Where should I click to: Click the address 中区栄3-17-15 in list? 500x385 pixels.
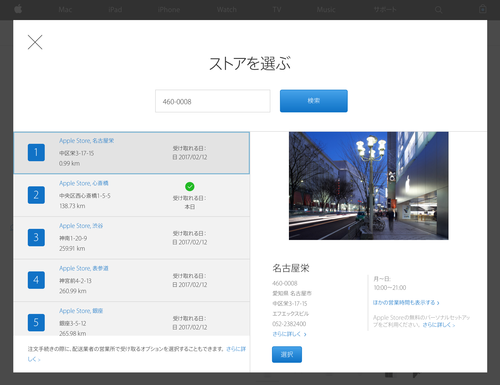click(76, 153)
